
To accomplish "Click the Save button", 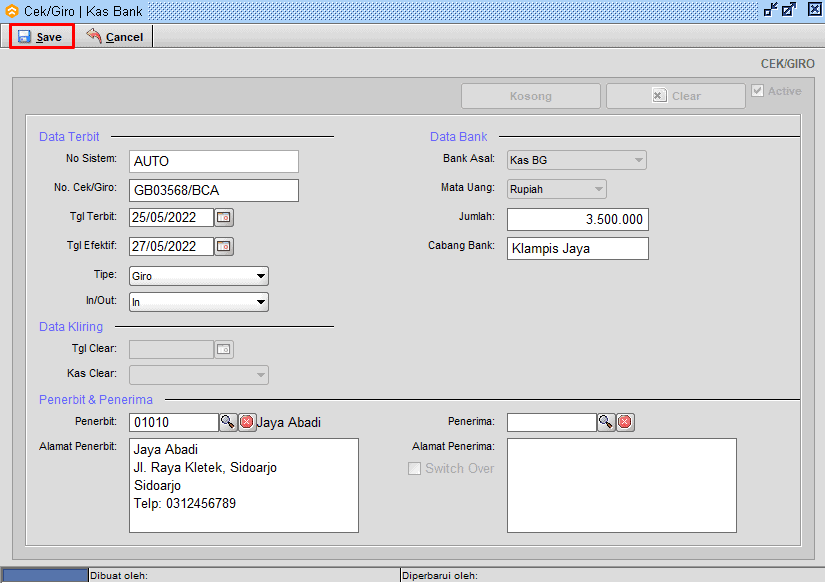I will (42, 37).
